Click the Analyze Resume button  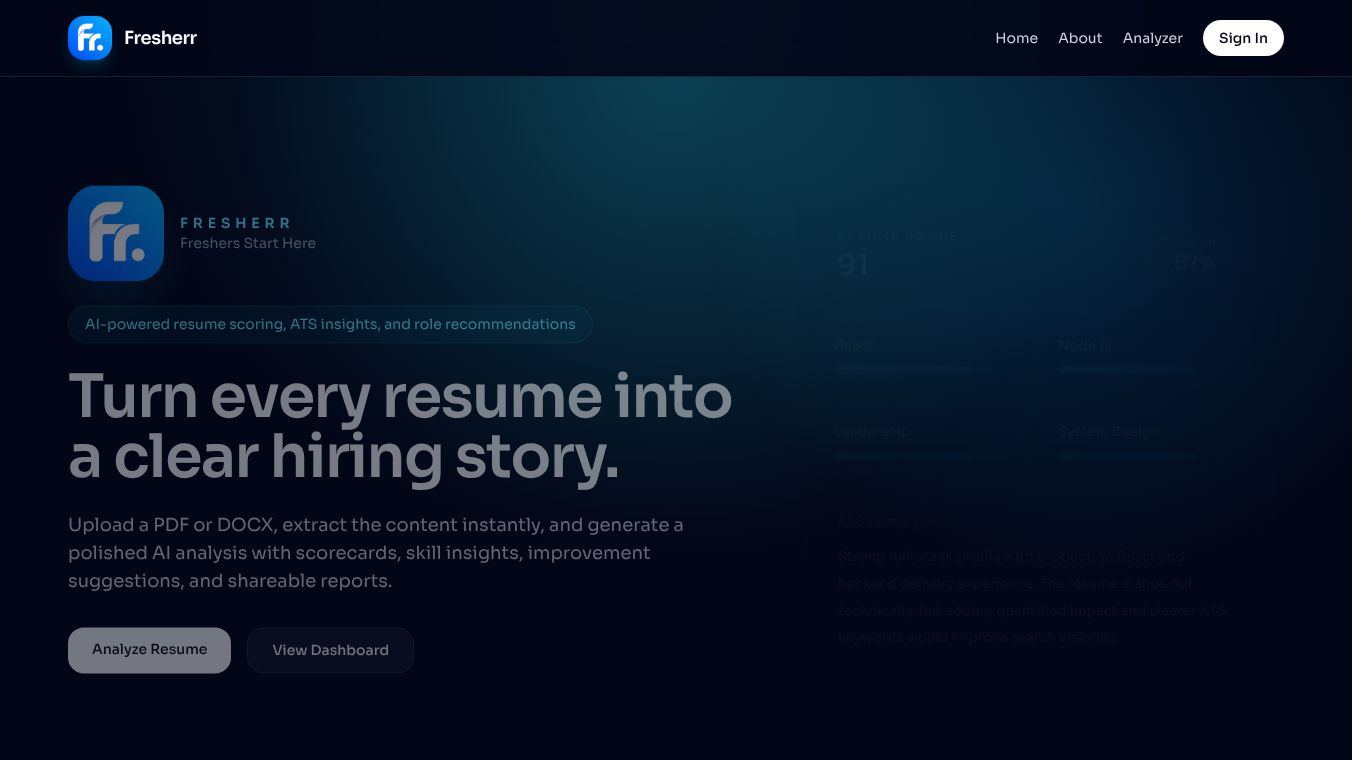click(149, 650)
